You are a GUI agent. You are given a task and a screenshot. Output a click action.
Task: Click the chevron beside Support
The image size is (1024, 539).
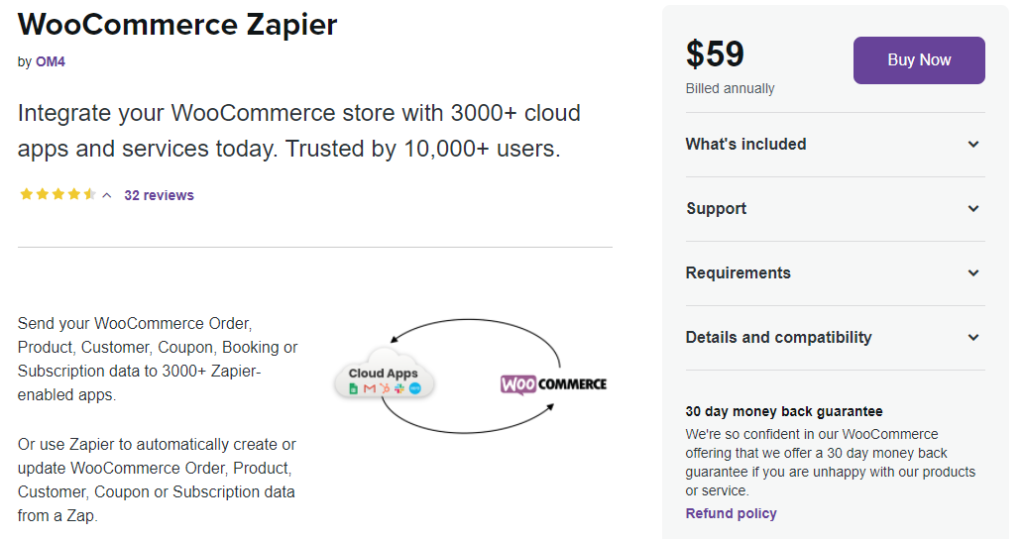tap(973, 208)
